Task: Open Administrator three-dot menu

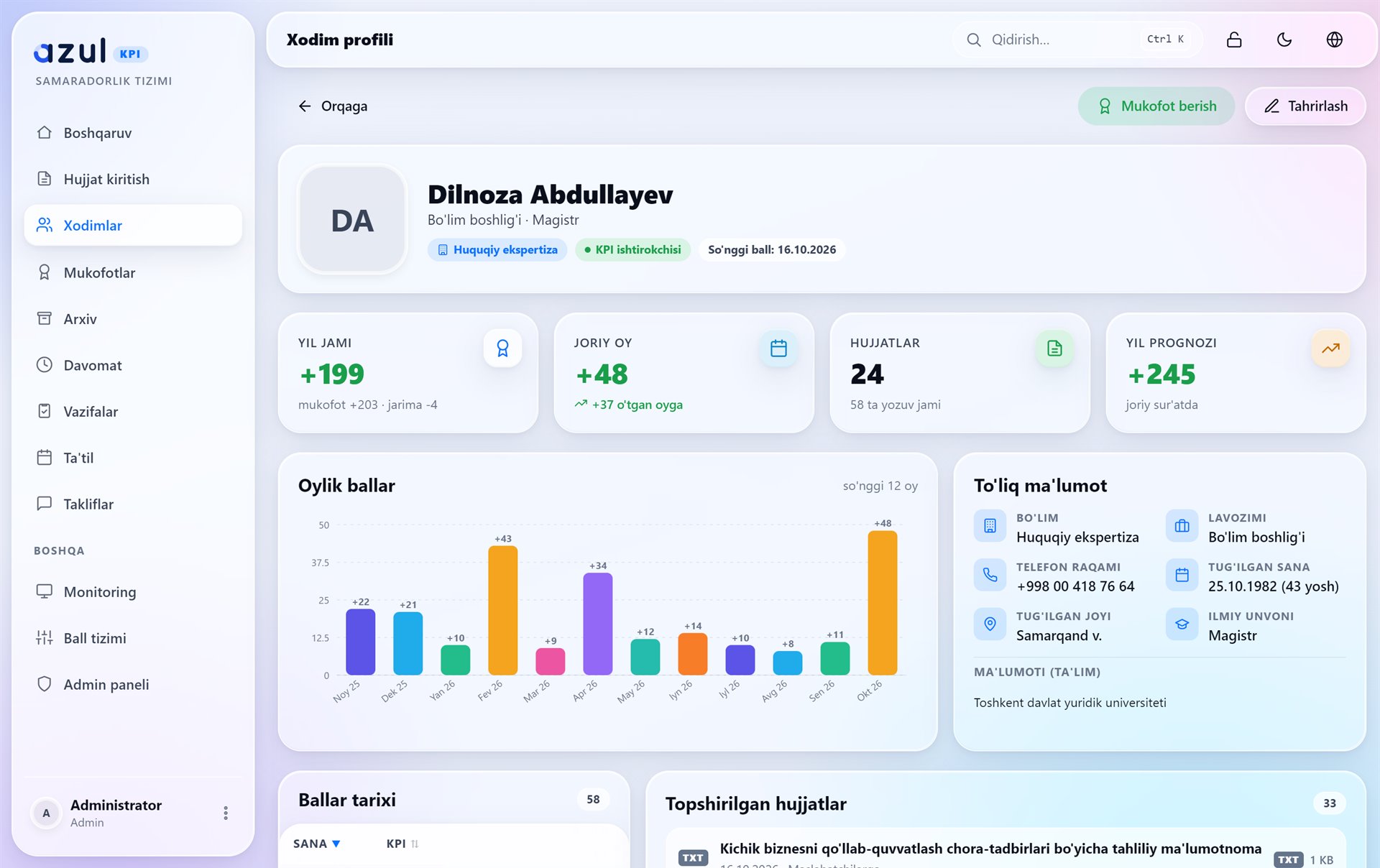Action: click(226, 813)
